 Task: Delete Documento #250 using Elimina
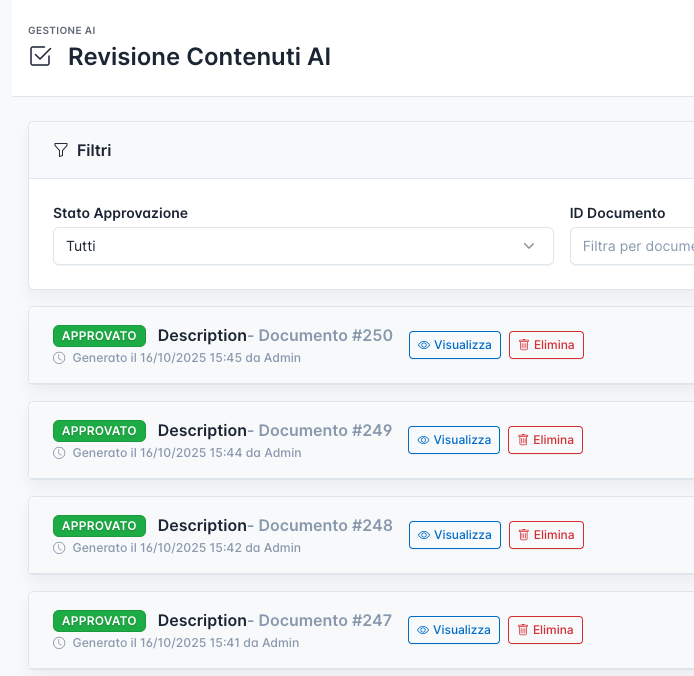tap(546, 345)
